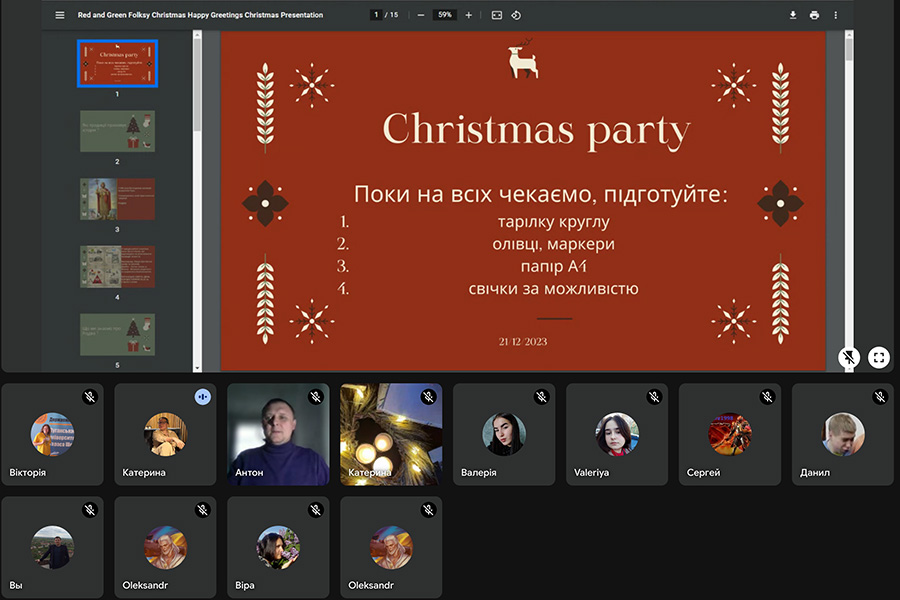Zoom in using the plus button
Image resolution: width=900 pixels, height=600 pixels.
469,15
